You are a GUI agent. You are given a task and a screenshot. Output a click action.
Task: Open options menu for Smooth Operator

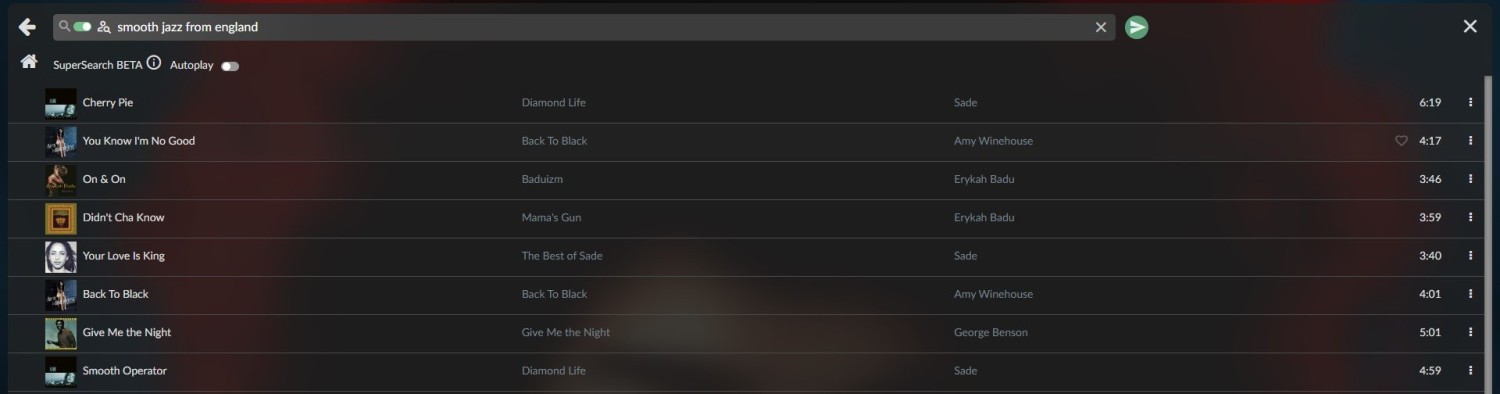coord(1470,371)
